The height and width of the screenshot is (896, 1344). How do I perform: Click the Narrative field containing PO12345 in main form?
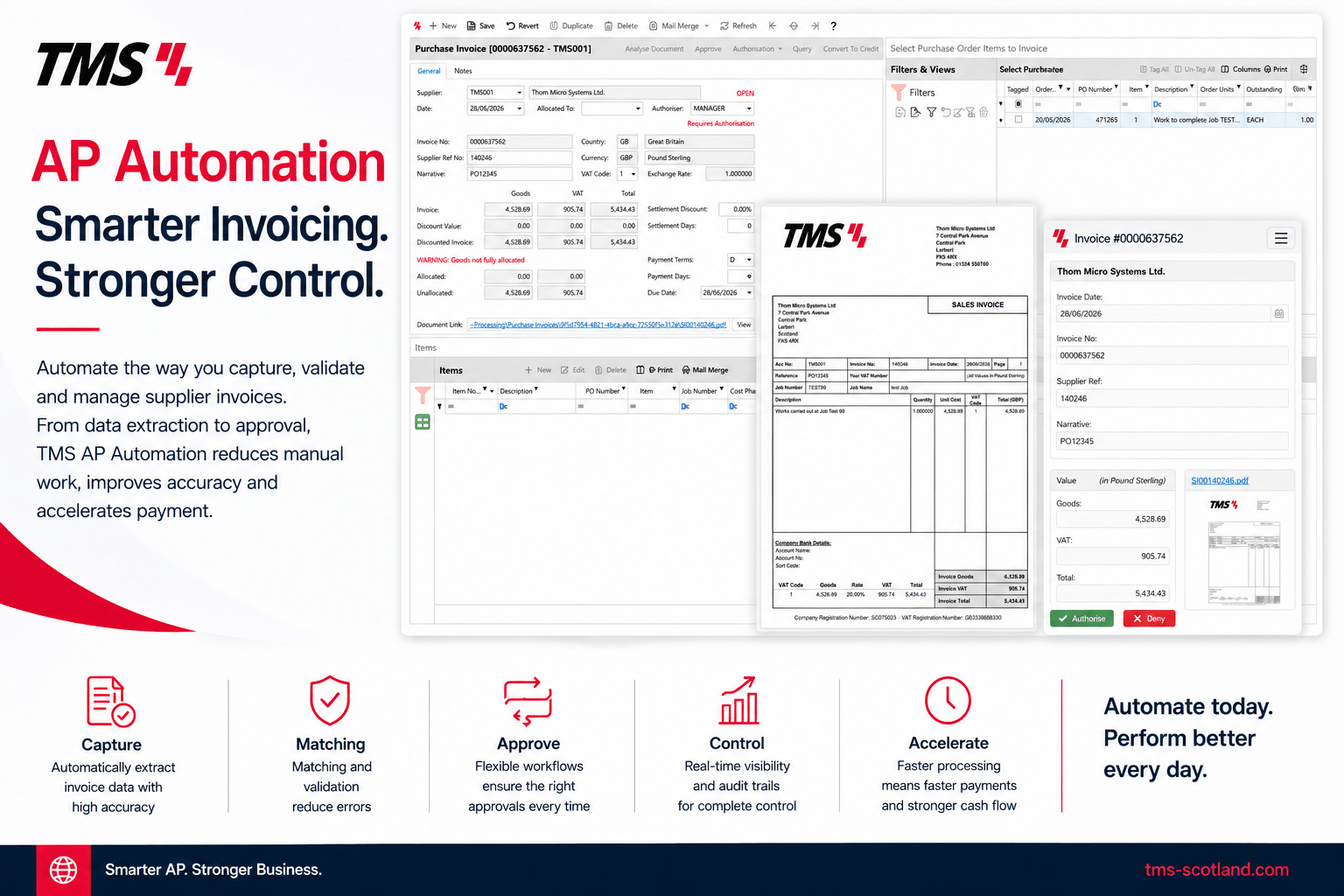(x=520, y=174)
